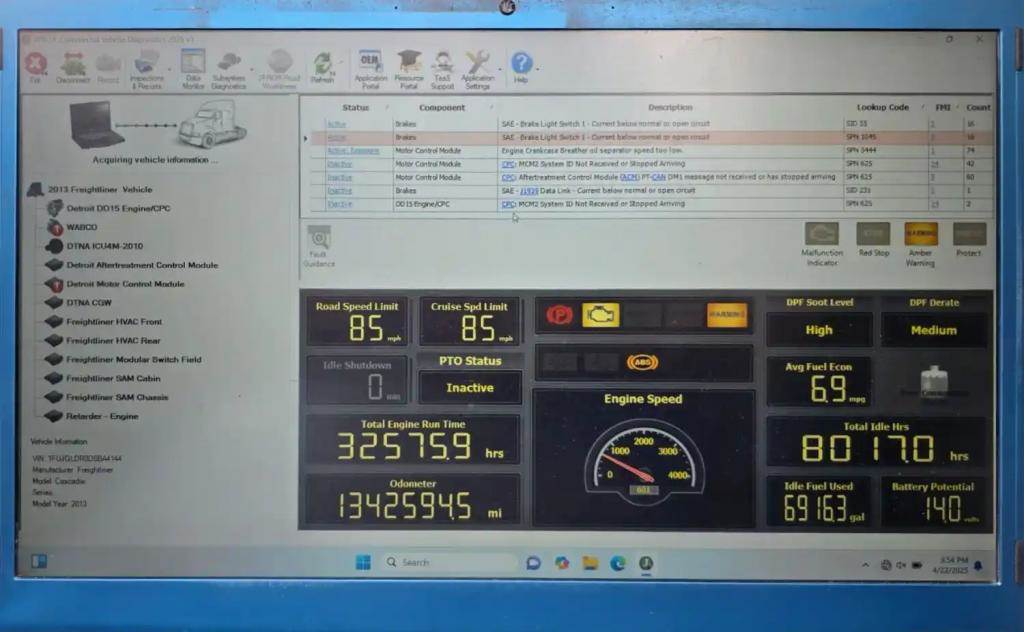Click the Windows taskbar Search box

pyautogui.click(x=450, y=563)
